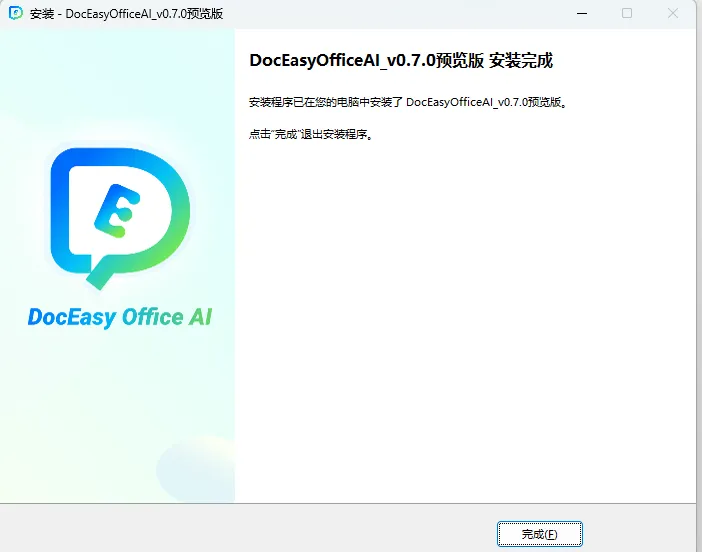Click the title bar text '安装 - DocEasyOfficeAI_v0.7.0预览版'
This screenshot has width=702, height=552.
click(126, 14)
